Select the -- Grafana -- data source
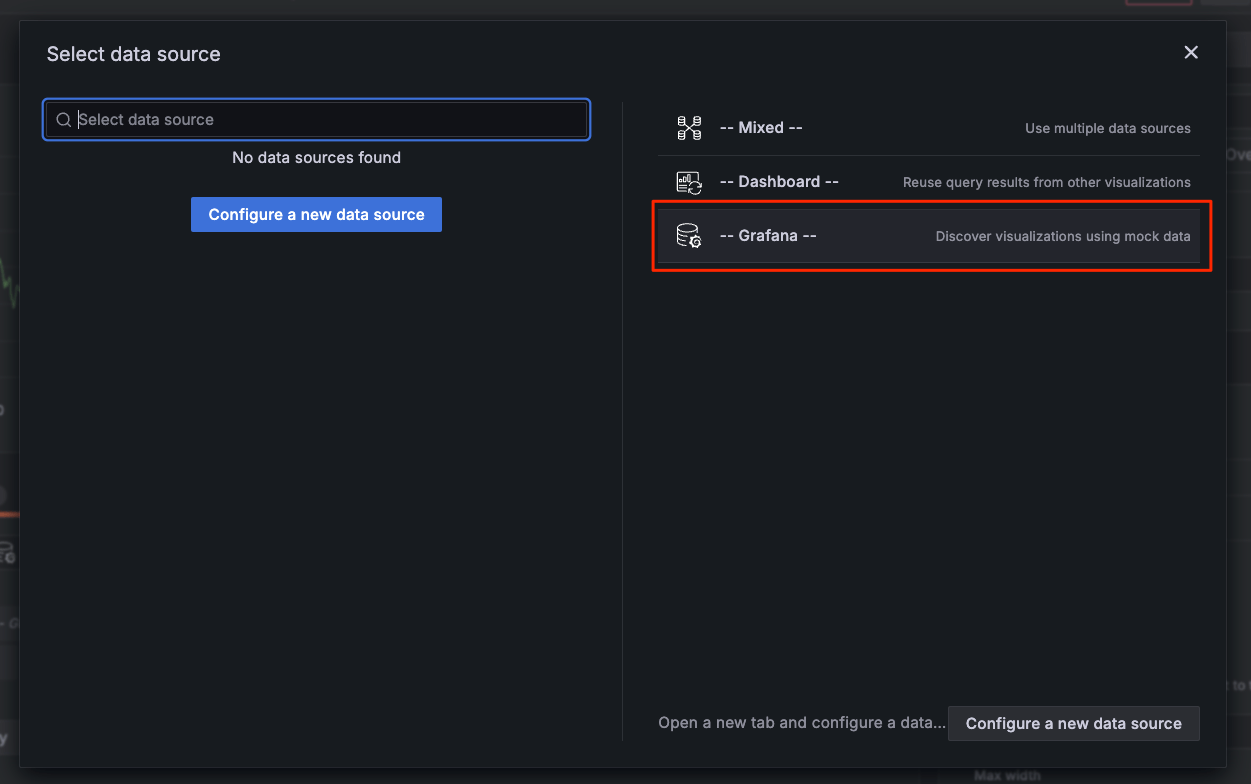The height and width of the screenshot is (784, 1251). [x=929, y=236]
